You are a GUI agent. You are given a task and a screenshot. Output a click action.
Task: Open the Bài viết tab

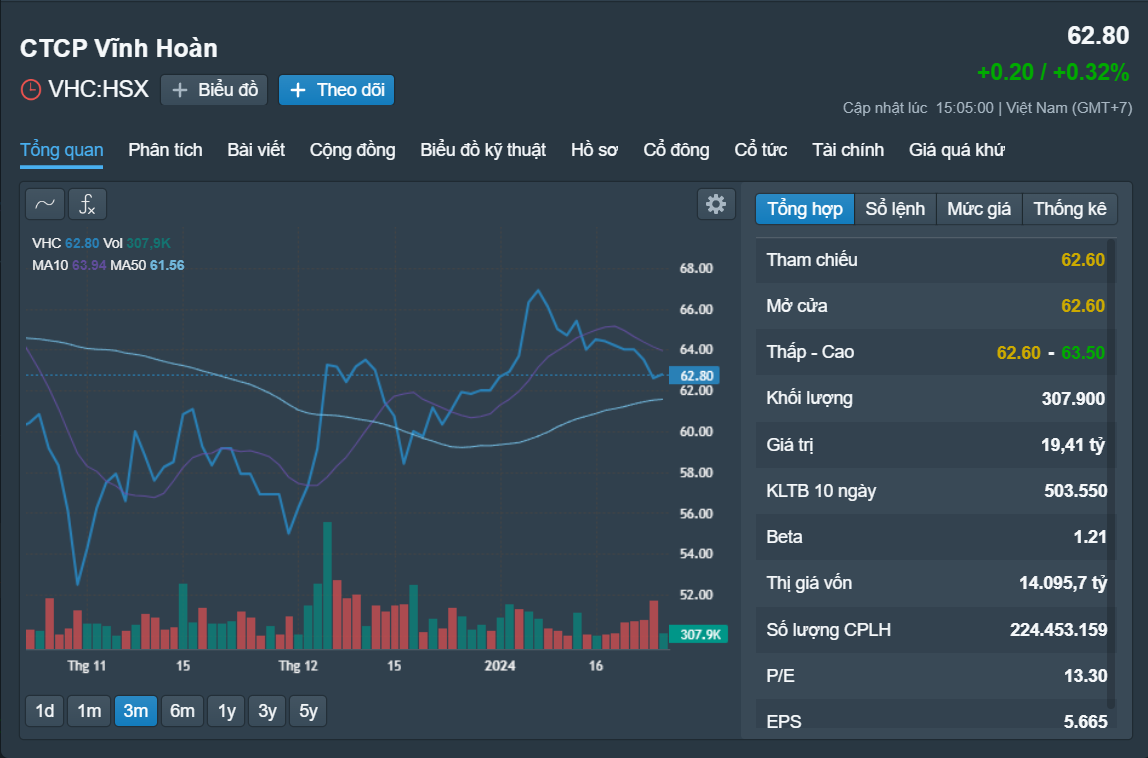click(256, 150)
